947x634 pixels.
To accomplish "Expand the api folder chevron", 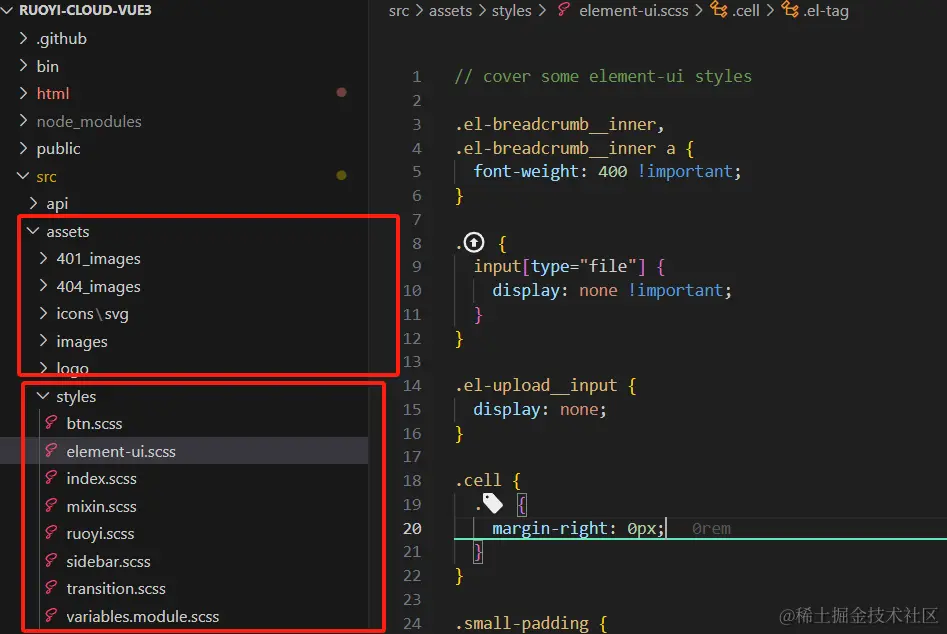I will pos(34,203).
